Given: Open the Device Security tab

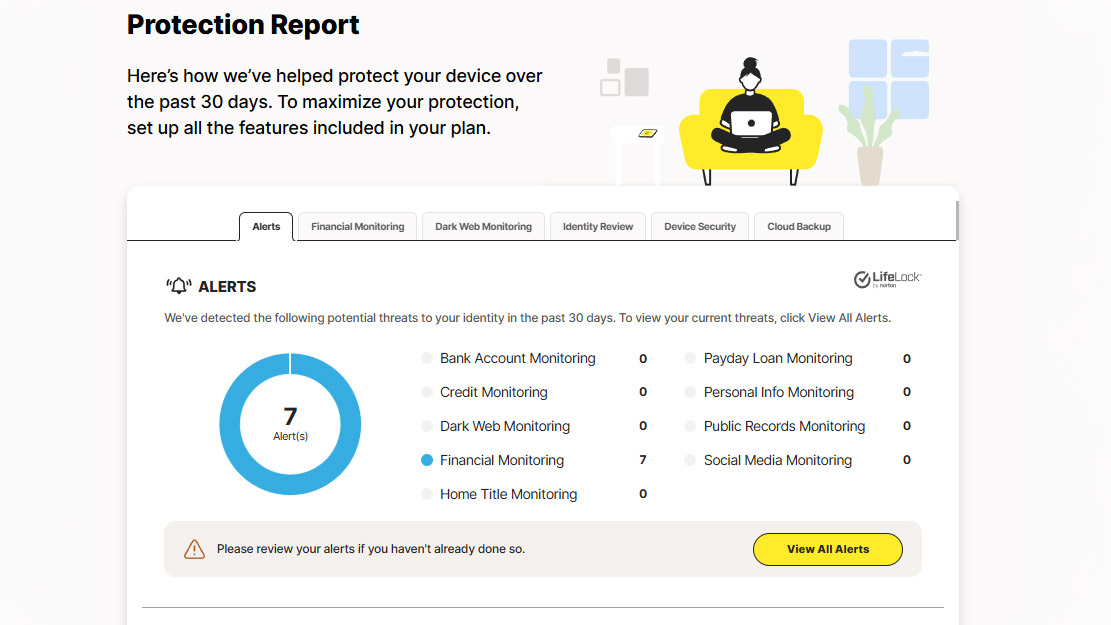Looking at the screenshot, I should [x=700, y=227].
